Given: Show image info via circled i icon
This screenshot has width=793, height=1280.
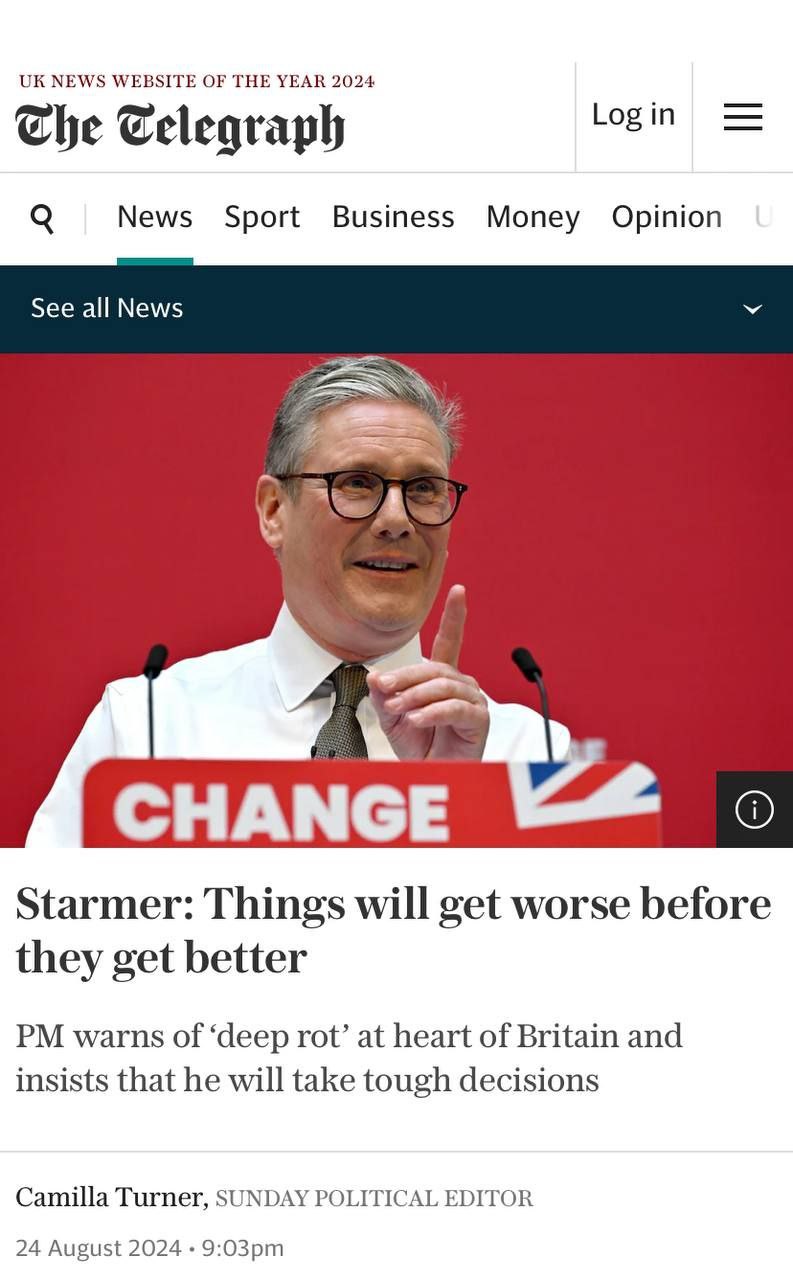Looking at the screenshot, I should 754,809.
